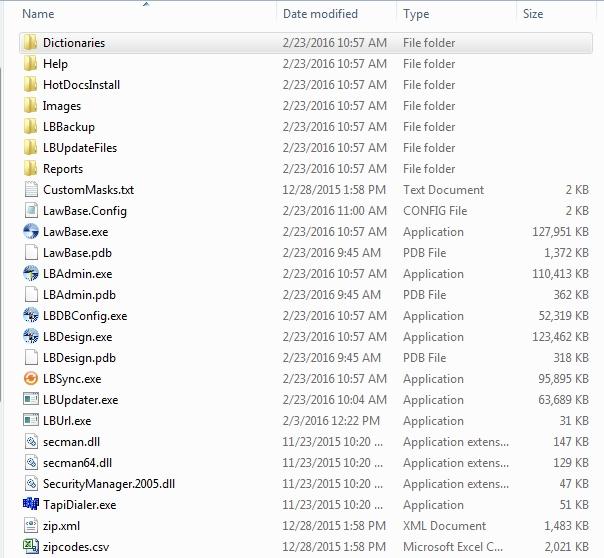The height and width of the screenshot is (558, 604).
Task: Click the '95,895 KB' size value
Action: (564, 379)
